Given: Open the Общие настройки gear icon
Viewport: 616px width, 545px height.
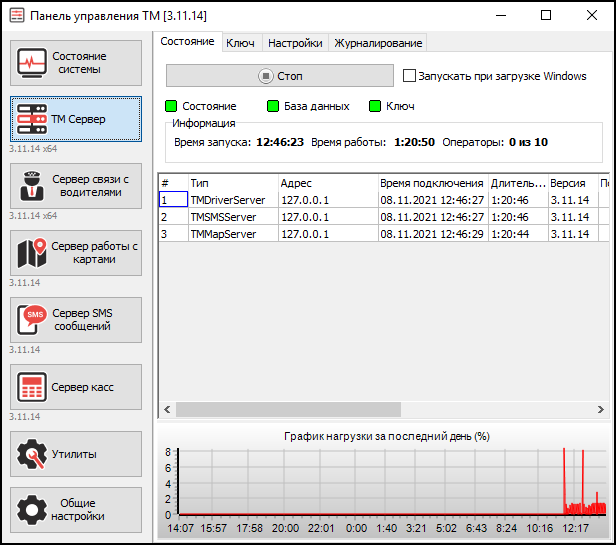Looking at the screenshot, I should pyautogui.click(x=32, y=509).
